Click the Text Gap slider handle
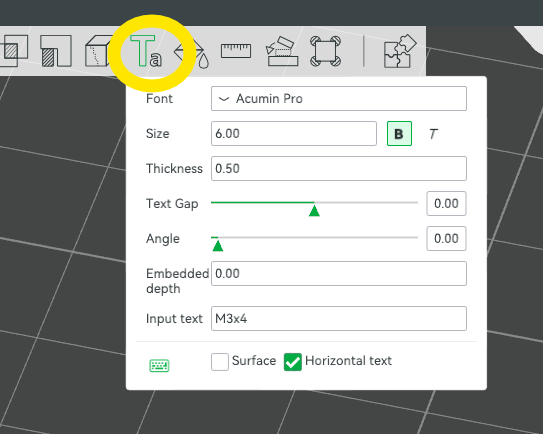Screen dimensions: 543x434 (314, 211)
